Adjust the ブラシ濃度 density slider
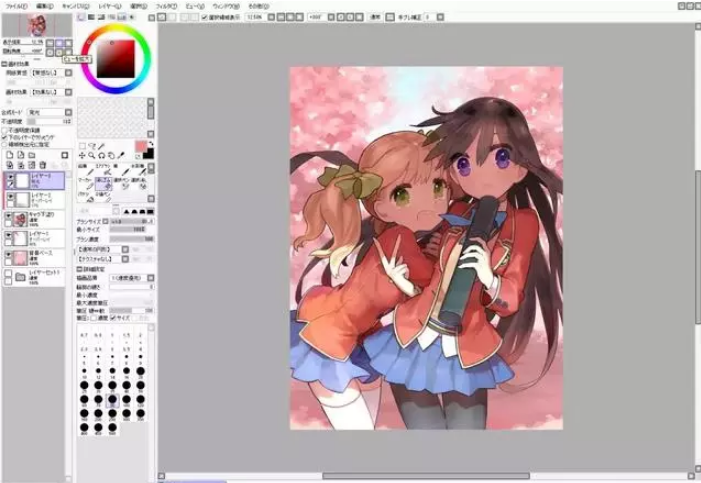Screen dimensions: 701x483 (132, 239)
